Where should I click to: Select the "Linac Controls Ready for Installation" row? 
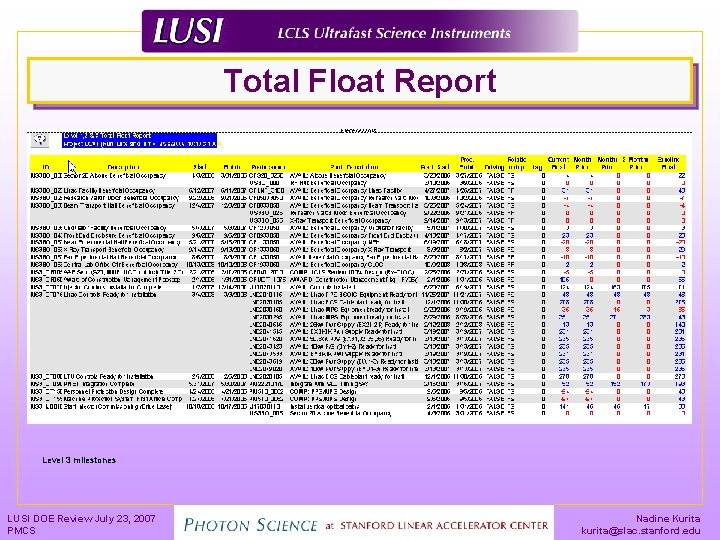click(358, 295)
